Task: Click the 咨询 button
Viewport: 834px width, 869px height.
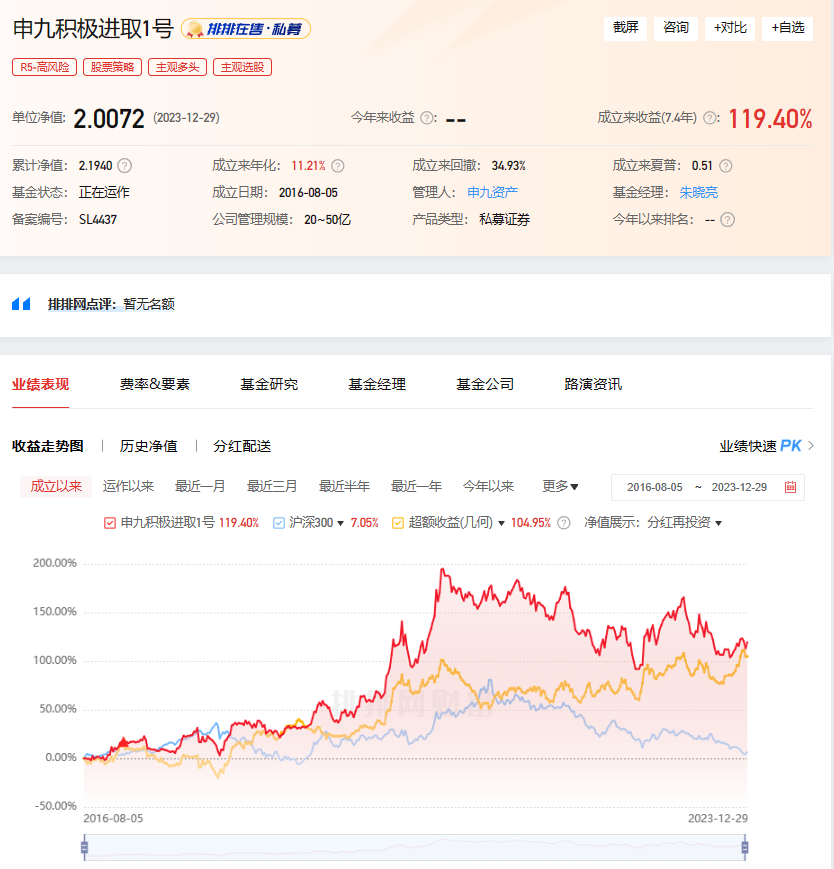Action: point(676,28)
